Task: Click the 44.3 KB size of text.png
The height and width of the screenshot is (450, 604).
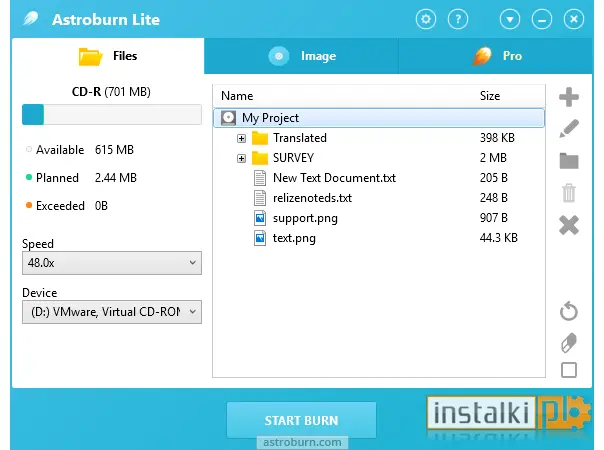Action: tap(498, 238)
